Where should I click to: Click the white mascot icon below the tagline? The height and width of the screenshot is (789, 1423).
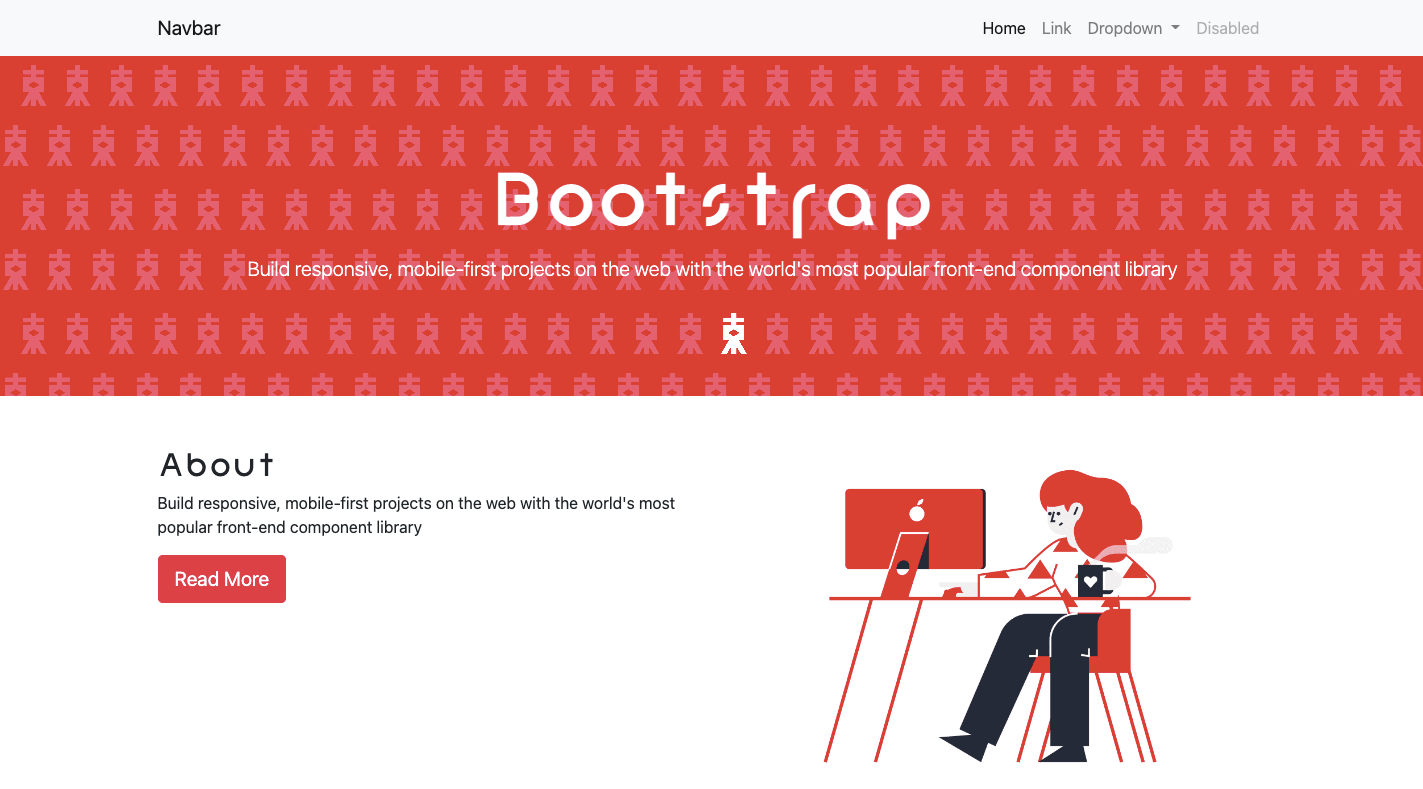pyautogui.click(x=734, y=334)
